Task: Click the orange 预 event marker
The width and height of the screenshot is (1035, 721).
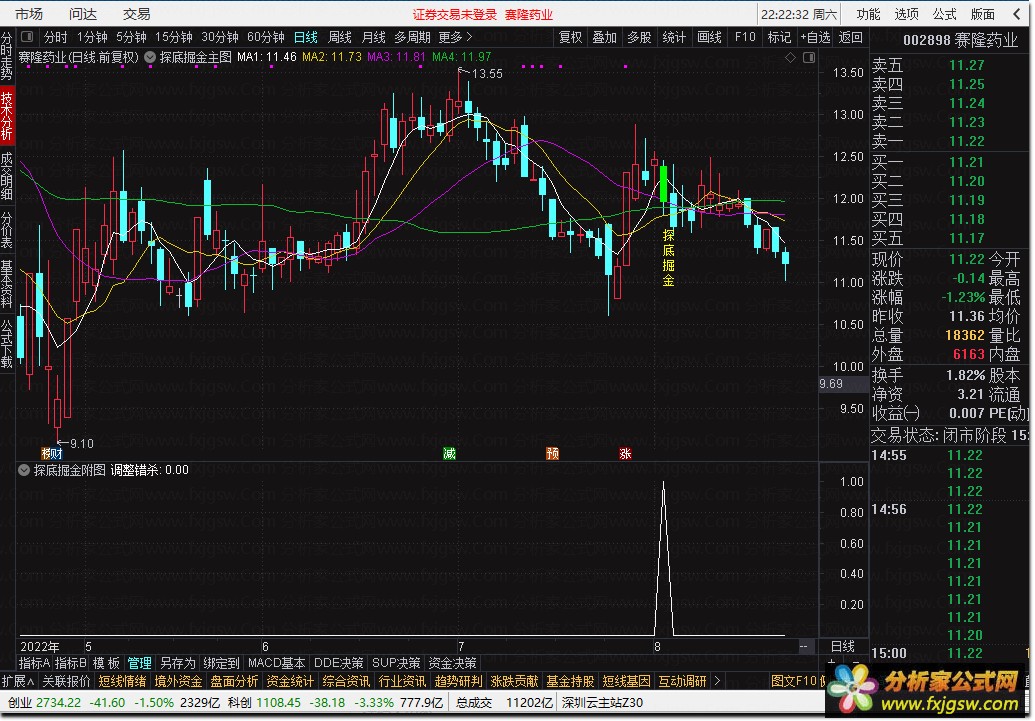Action: click(x=552, y=454)
